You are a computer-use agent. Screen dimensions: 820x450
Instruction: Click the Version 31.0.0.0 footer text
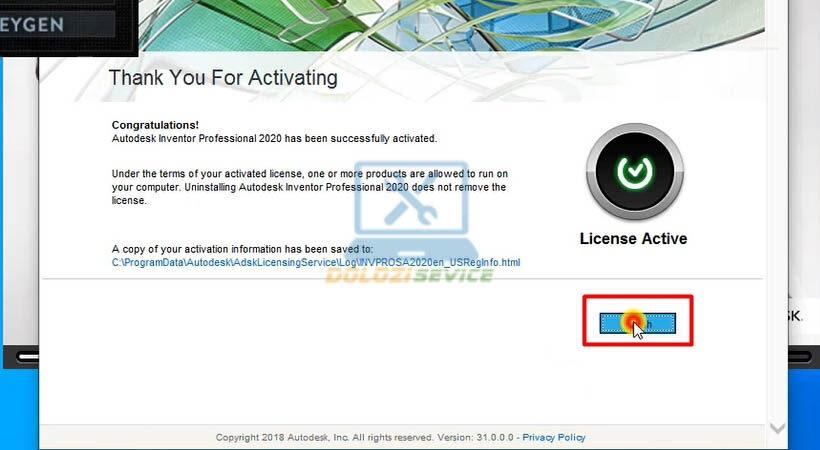click(476, 437)
